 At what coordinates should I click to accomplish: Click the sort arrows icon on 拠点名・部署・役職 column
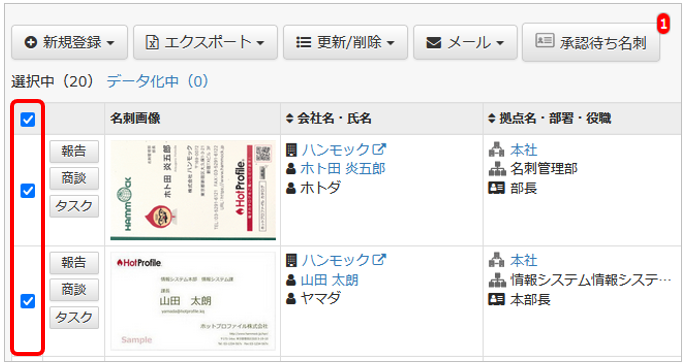pos(492,118)
